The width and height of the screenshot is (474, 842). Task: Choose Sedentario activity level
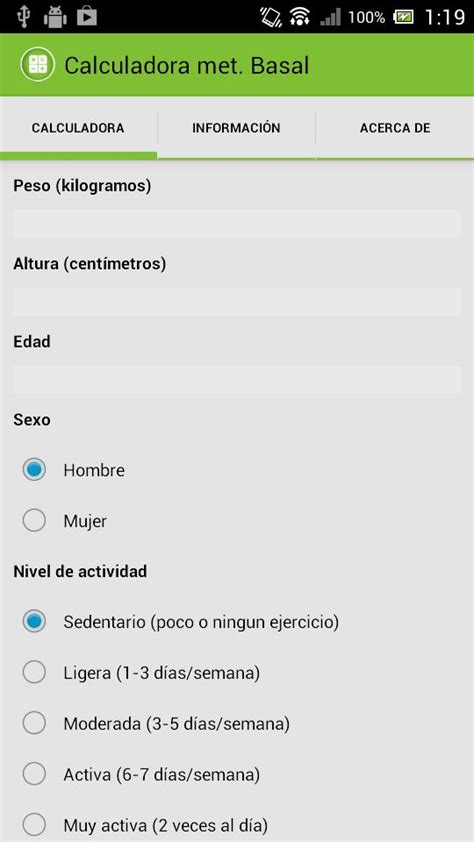click(34, 622)
